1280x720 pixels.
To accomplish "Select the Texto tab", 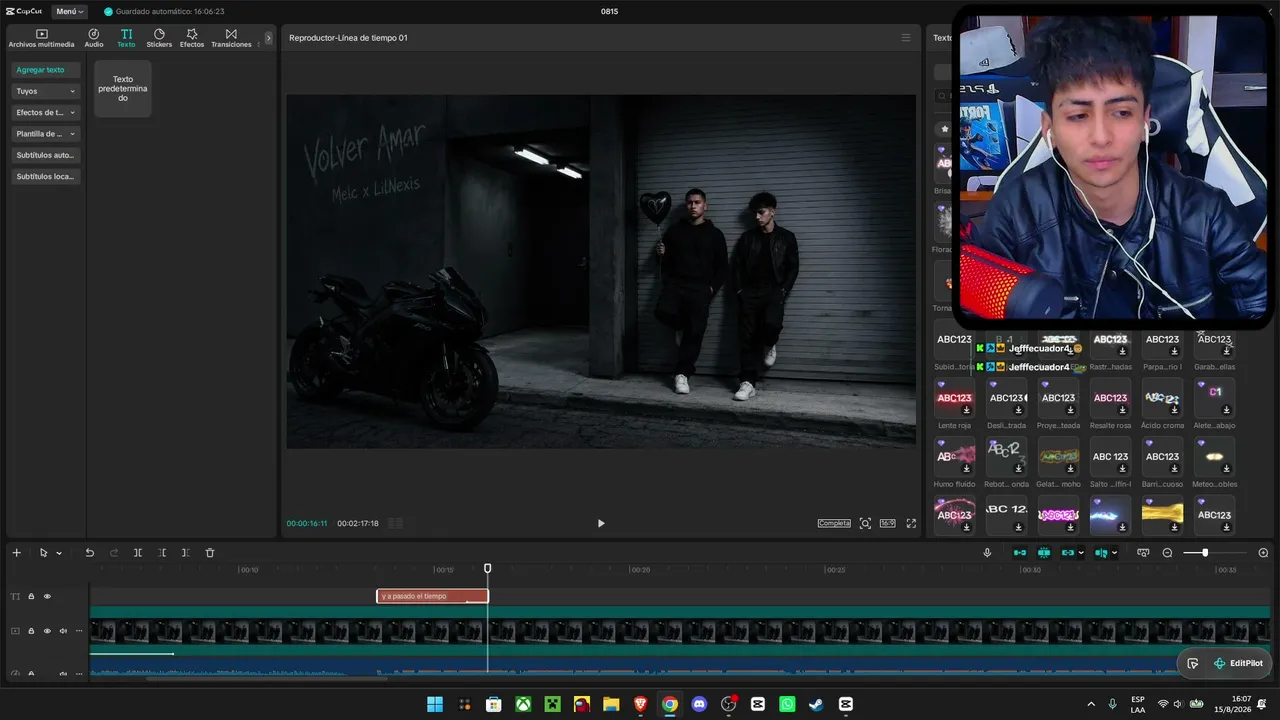I will [126, 38].
